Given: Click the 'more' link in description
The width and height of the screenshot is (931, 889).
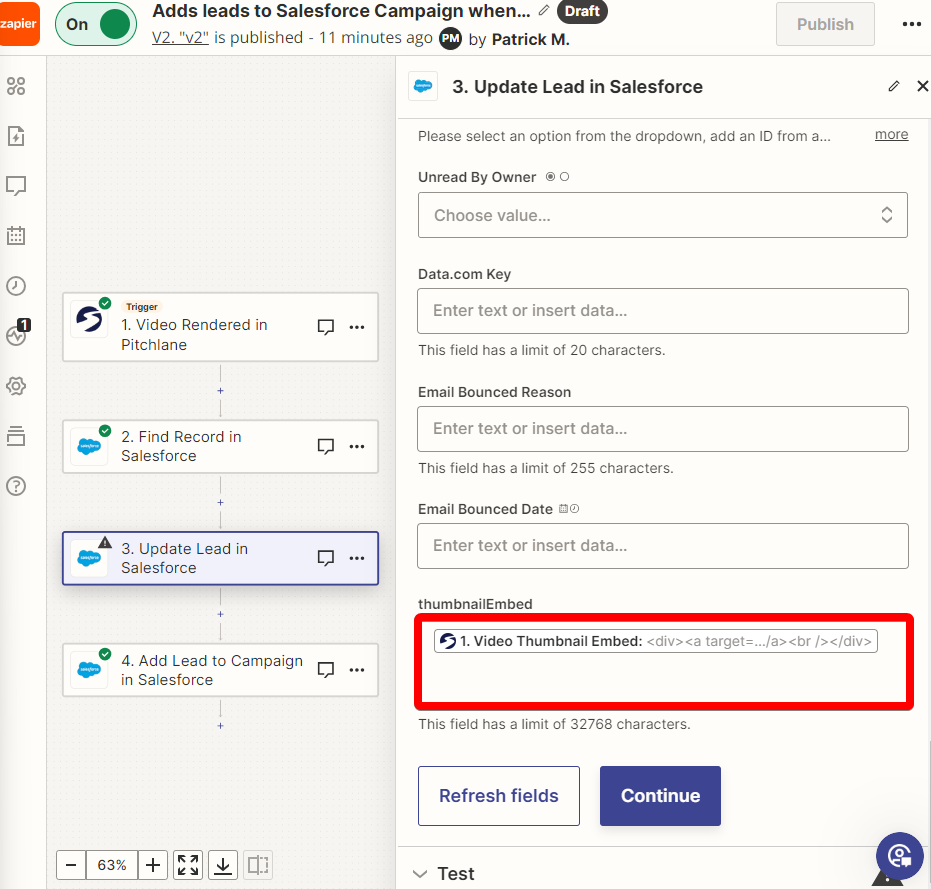Looking at the screenshot, I should 891,135.
